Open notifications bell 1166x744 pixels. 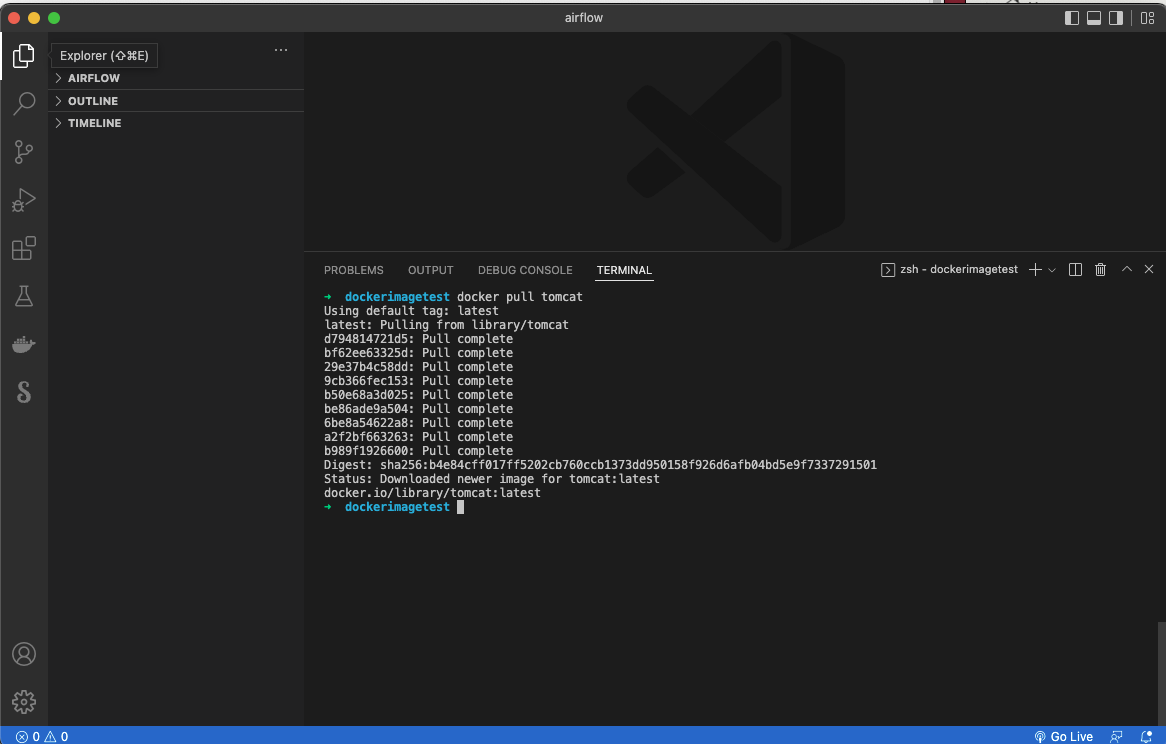tap(1146, 737)
